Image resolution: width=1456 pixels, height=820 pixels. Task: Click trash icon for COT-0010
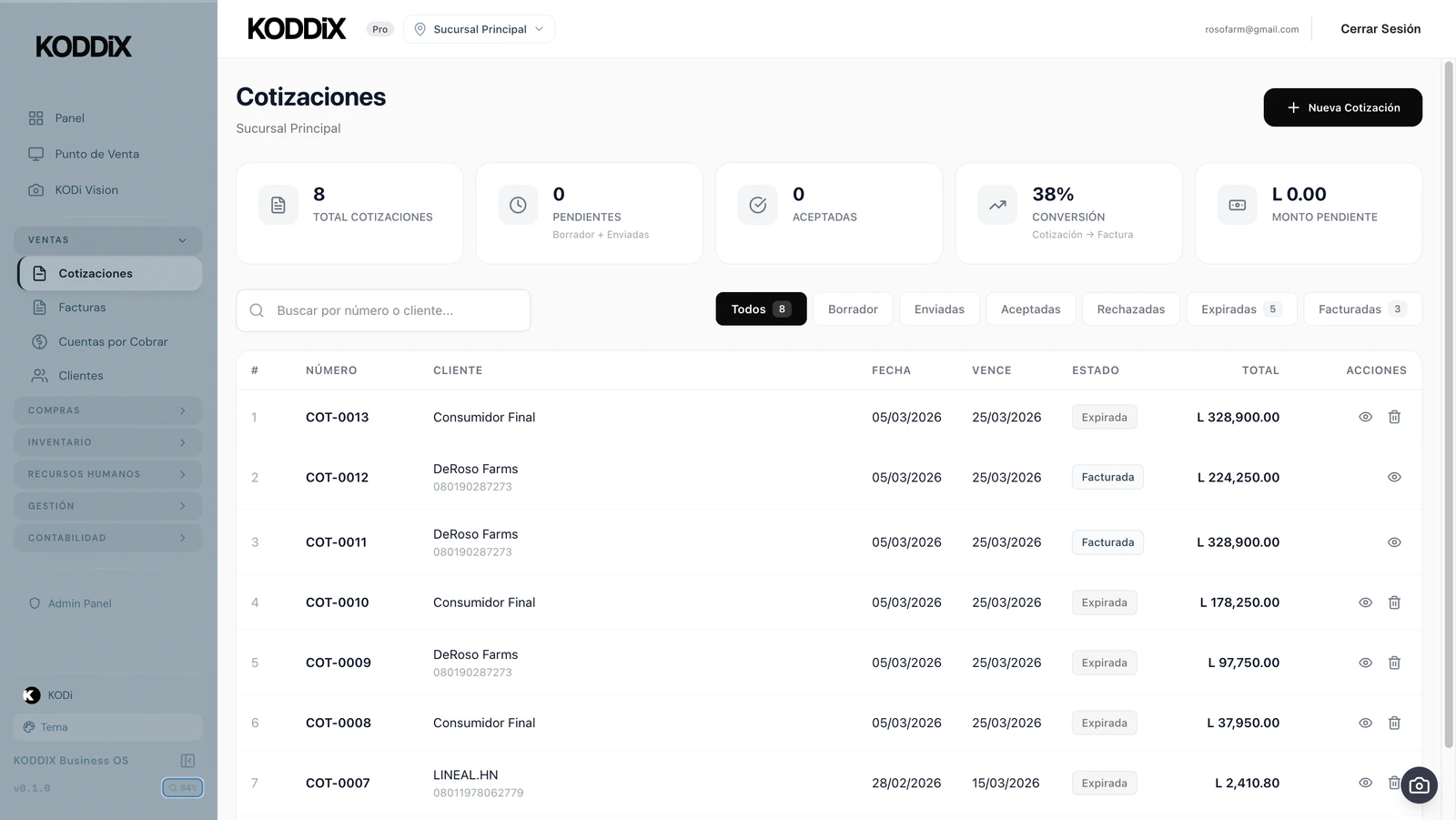tap(1394, 602)
